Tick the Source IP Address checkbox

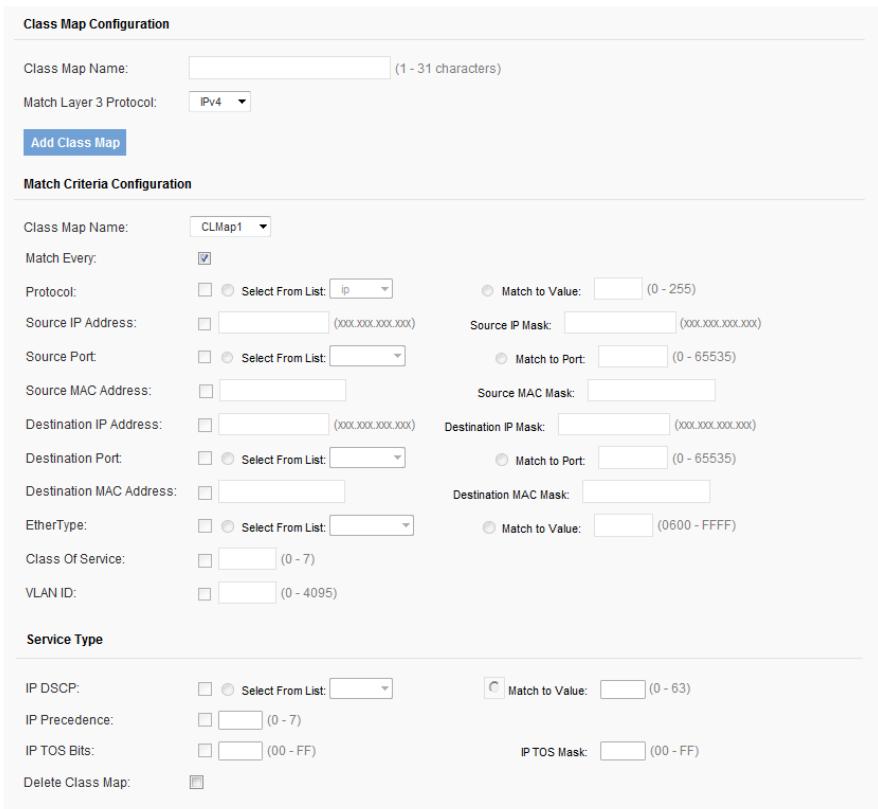pos(204,324)
